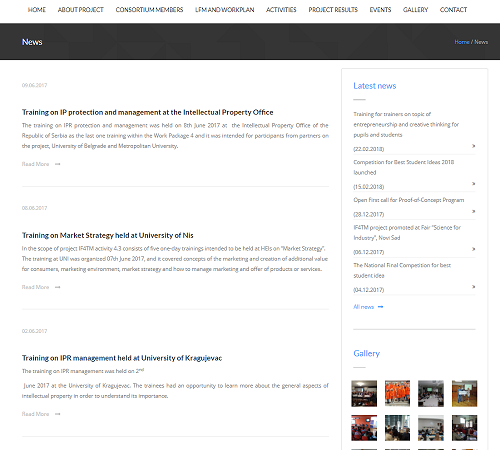Click chevron for the 15.02.2018 news item
500x450 pixels.
(473, 184)
